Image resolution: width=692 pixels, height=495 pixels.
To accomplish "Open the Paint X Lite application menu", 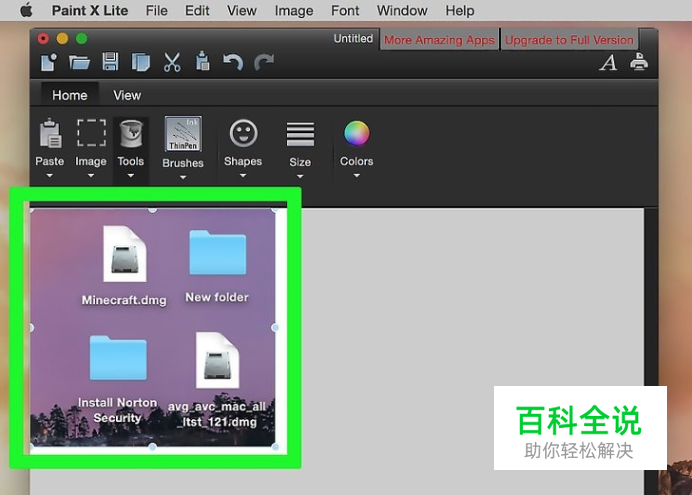I will coord(90,11).
